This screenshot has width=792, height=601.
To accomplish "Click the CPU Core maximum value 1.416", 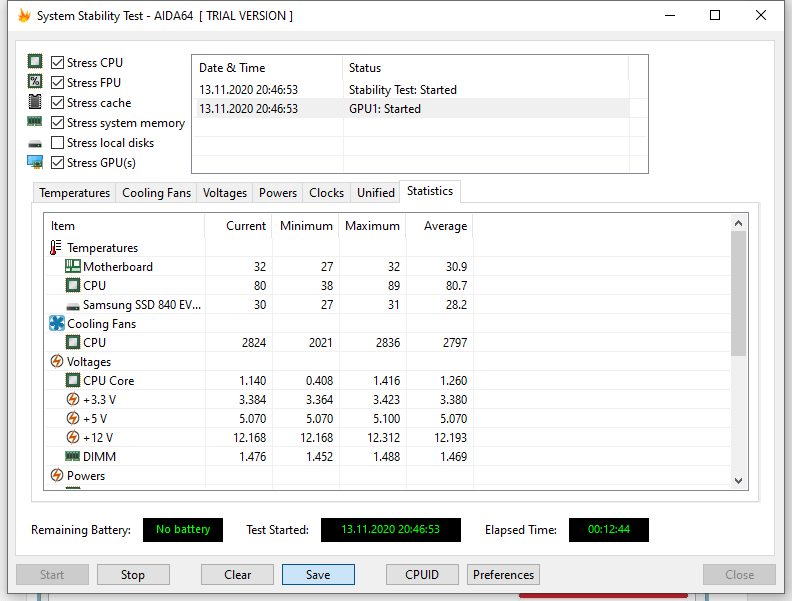I will (x=386, y=381).
